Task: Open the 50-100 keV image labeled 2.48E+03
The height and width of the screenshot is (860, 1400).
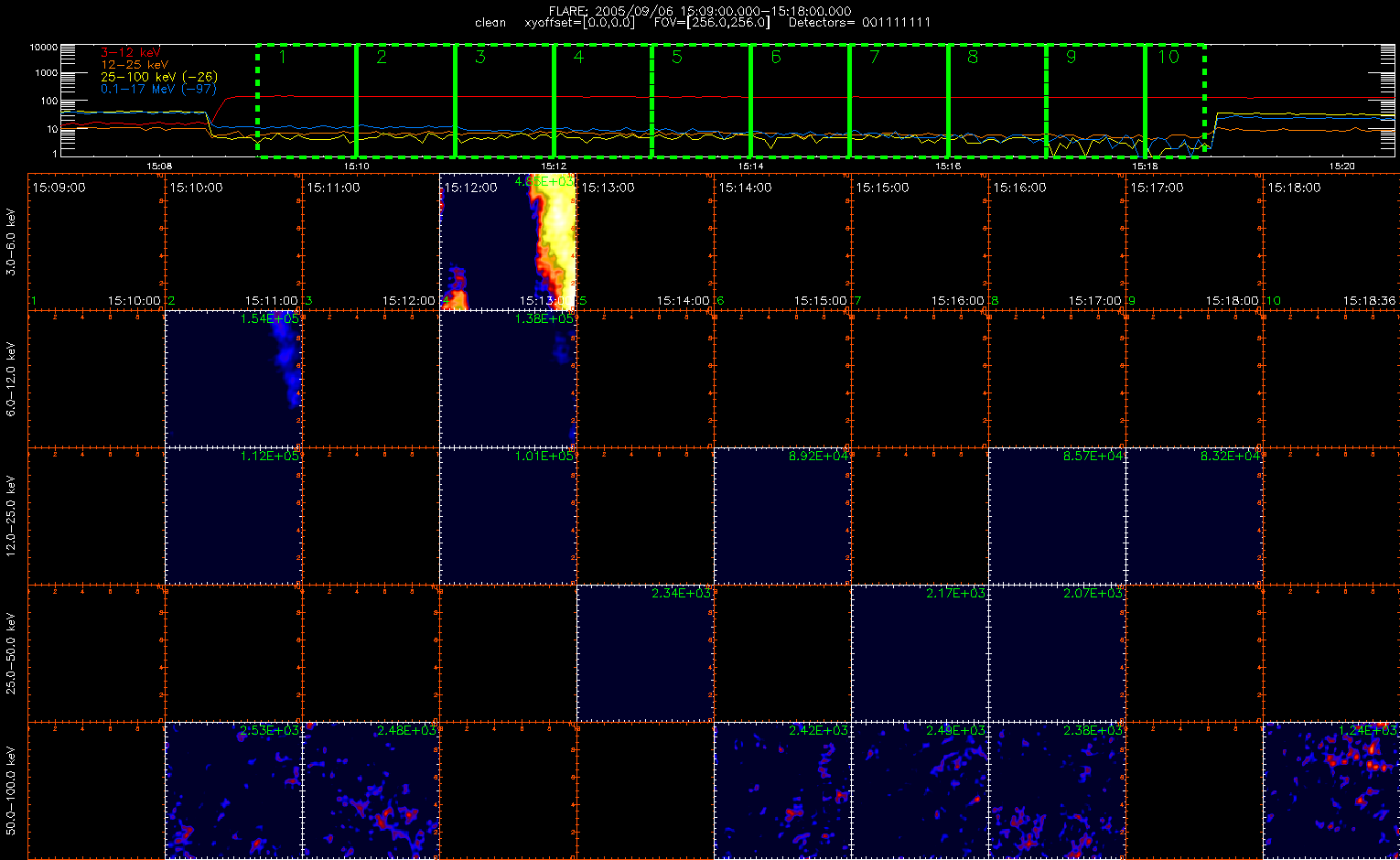Action: coord(371,790)
